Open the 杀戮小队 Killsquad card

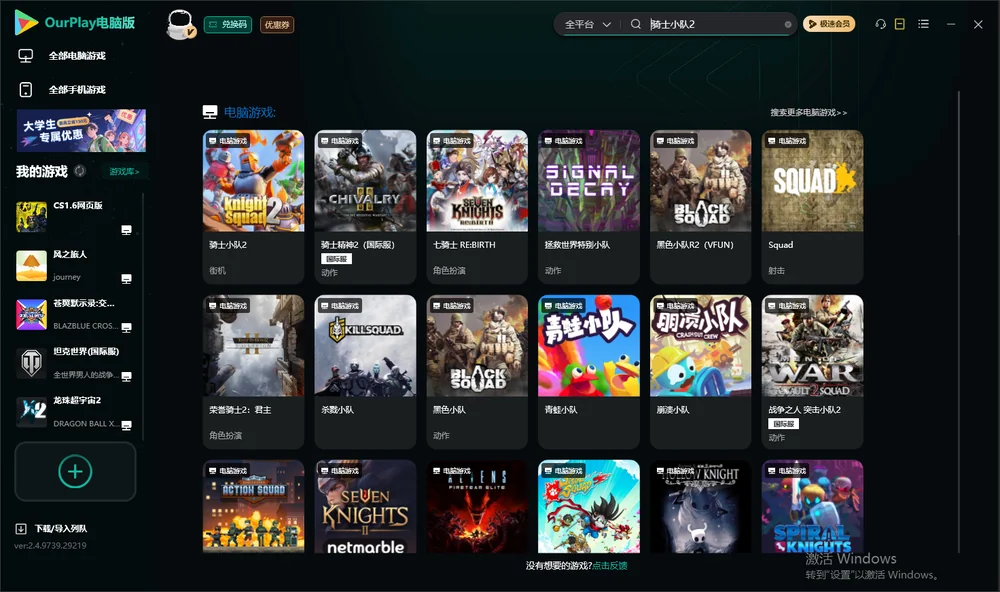click(365, 372)
